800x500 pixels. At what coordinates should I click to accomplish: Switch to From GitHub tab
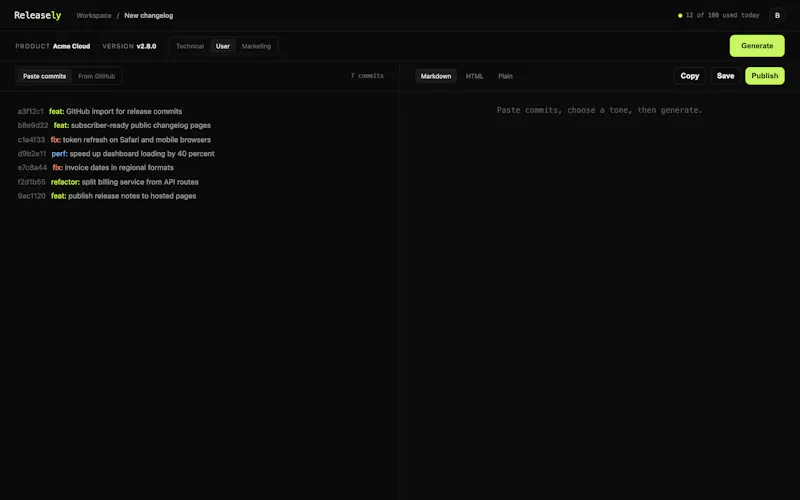click(x=96, y=76)
